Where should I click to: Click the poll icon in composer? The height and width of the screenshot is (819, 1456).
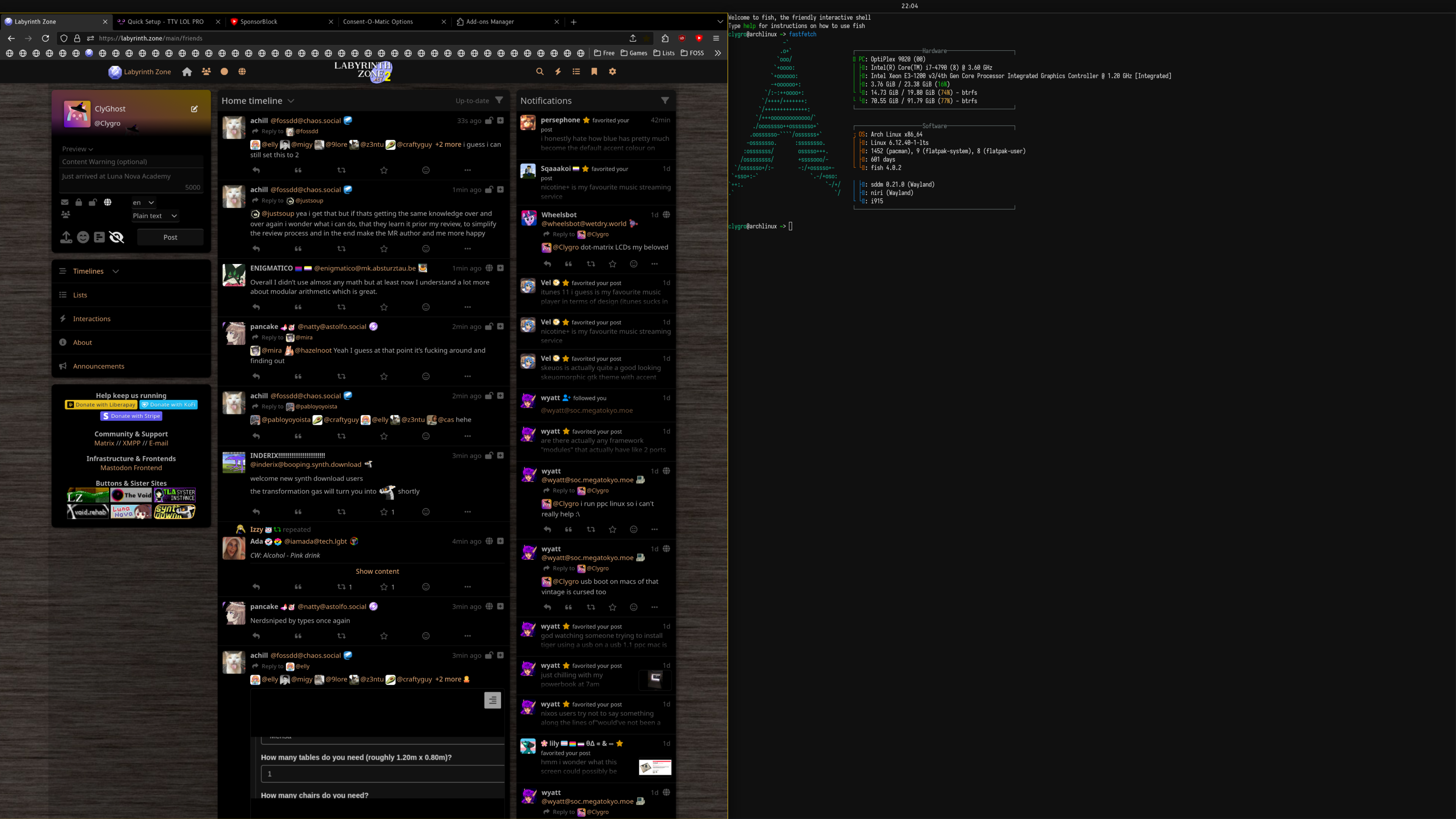[99, 237]
